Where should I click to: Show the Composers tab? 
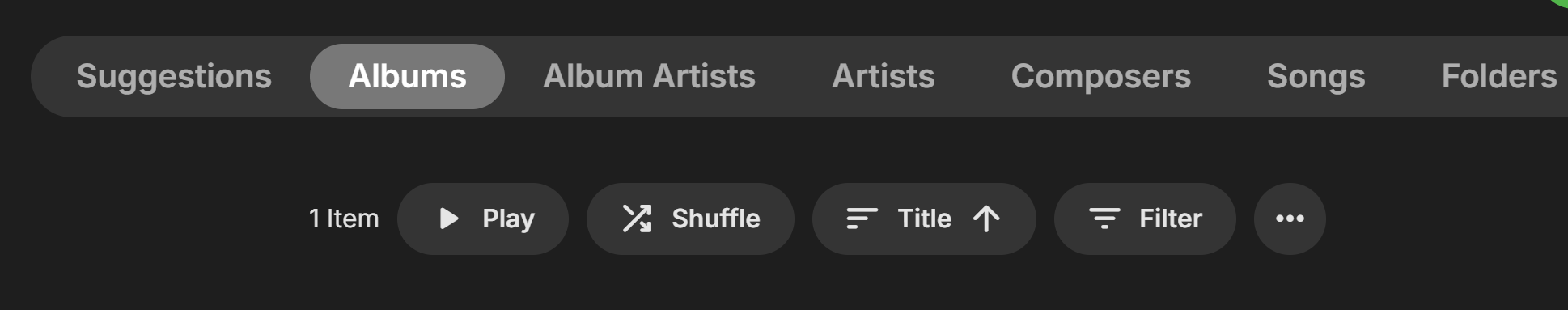tap(1100, 76)
